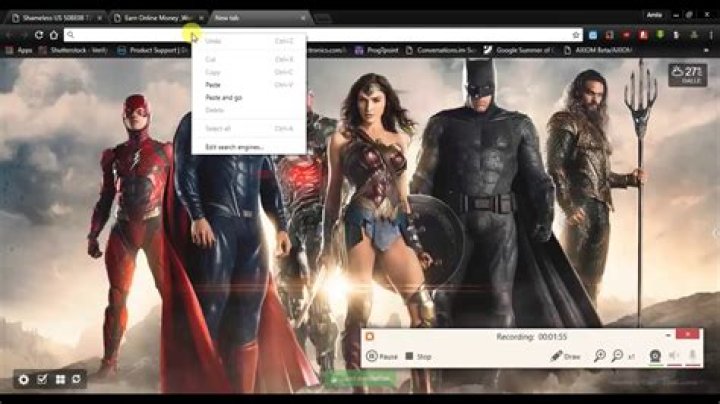This screenshot has width=720, height=404.
Task: Click the green banner at bottom center
Action: [x=361, y=379]
